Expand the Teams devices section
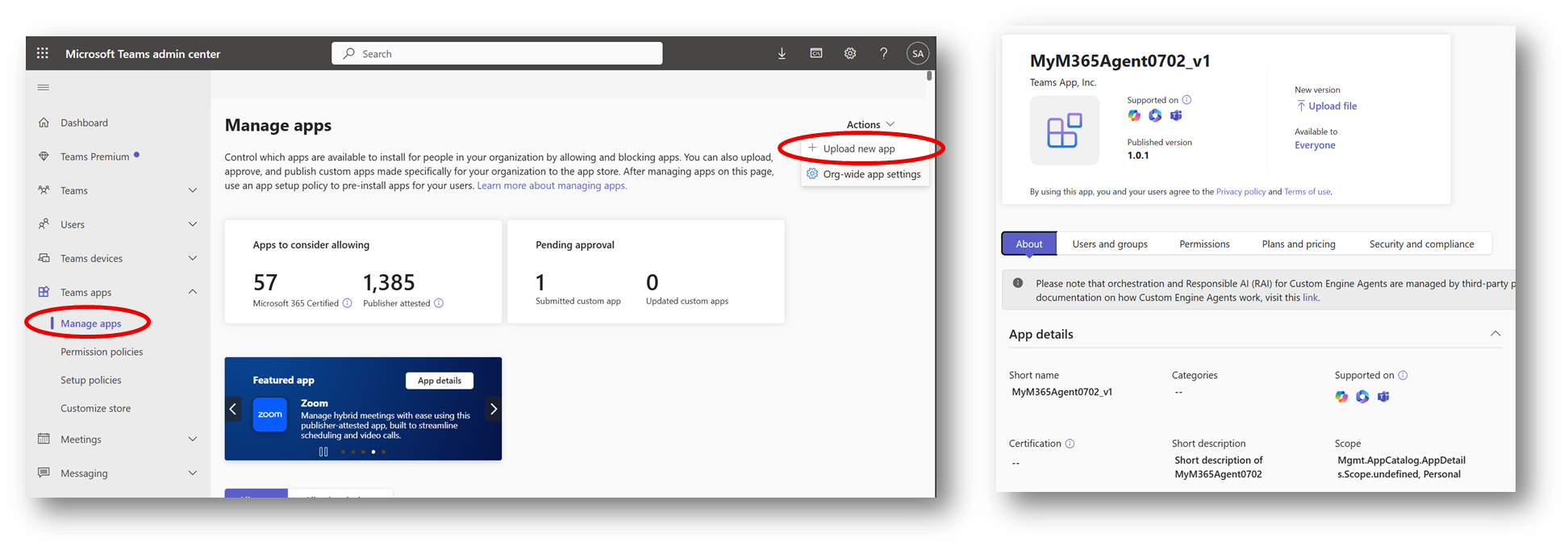 click(x=193, y=258)
